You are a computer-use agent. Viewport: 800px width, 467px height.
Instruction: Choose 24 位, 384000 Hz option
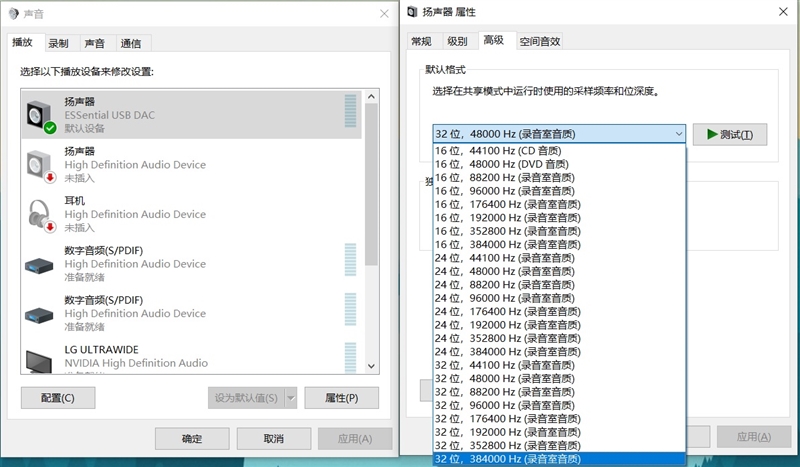click(x=559, y=352)
